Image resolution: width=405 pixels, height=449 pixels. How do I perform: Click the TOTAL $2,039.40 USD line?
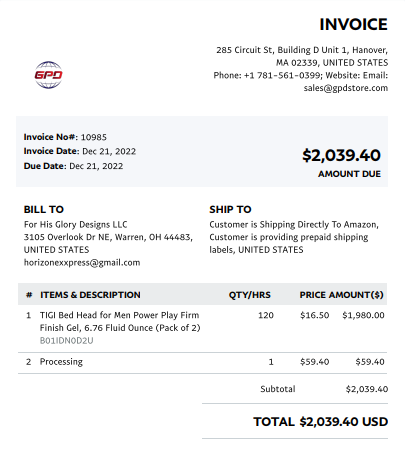[x=321, y=422]
